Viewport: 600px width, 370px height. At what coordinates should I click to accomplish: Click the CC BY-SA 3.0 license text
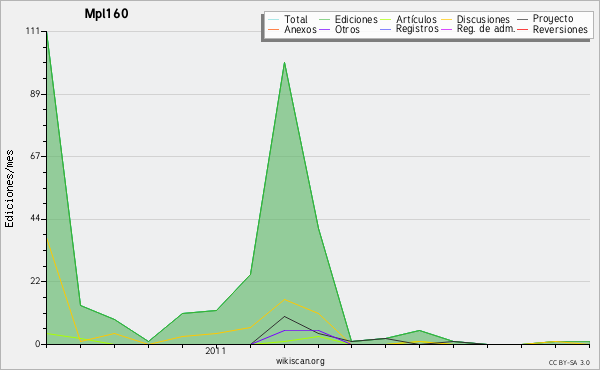click(569, 362)
